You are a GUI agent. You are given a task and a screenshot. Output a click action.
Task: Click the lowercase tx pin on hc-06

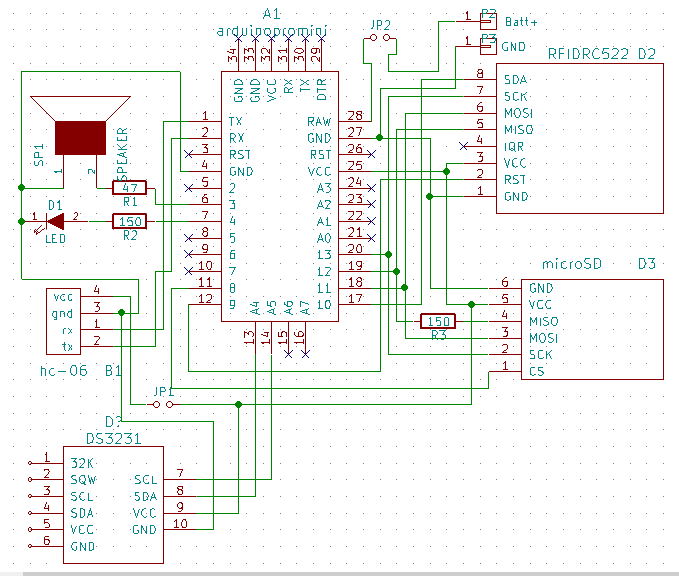coord(67,346)
